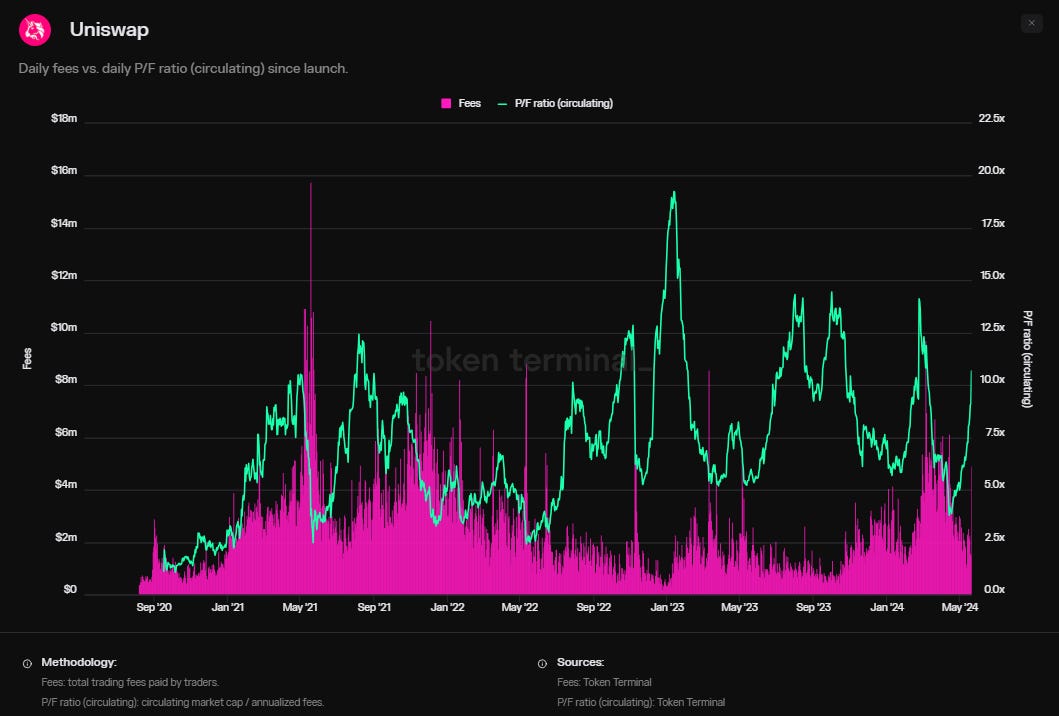Screen dimensions: 1059x716
Task: Click the P/F ratio peak near Jan '23
Action: point(673,193)
